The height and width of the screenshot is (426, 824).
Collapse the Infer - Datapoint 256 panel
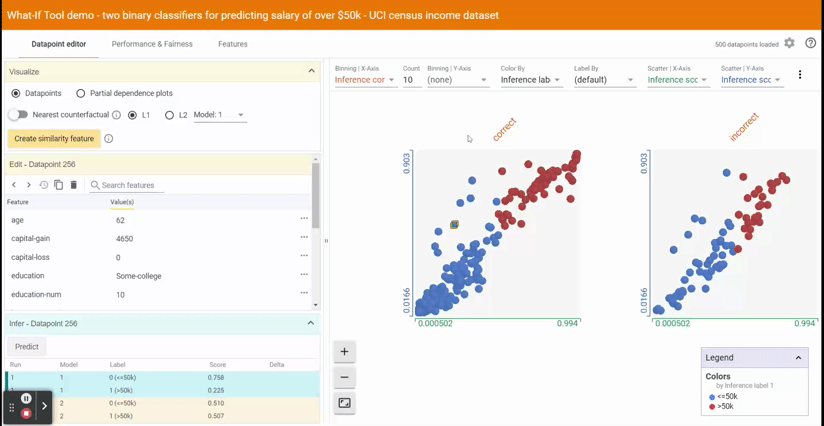pyautogui.click(x=311, y=323)
